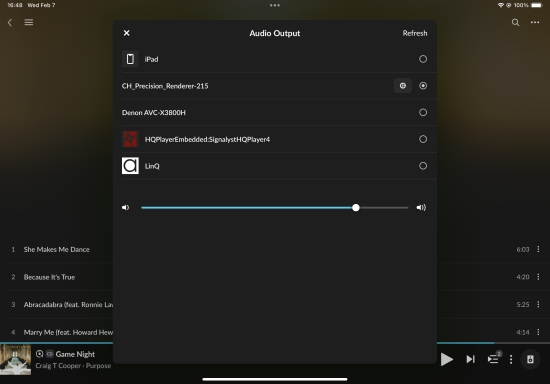This screenshot has height=384, width=550.
Task: Open now-playing more options
Action: coord(511,359)
